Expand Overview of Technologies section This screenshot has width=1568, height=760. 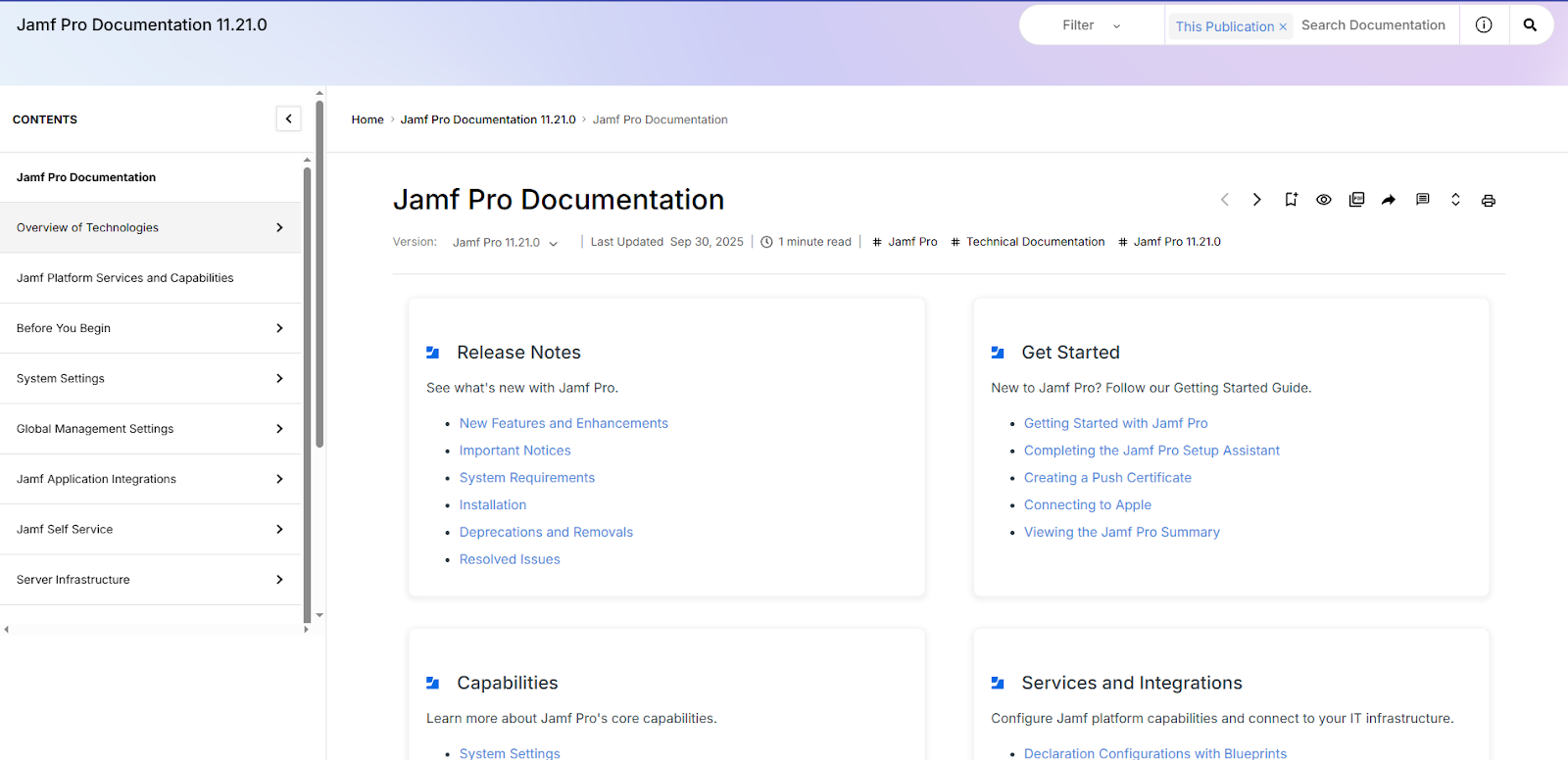(279, 228)
